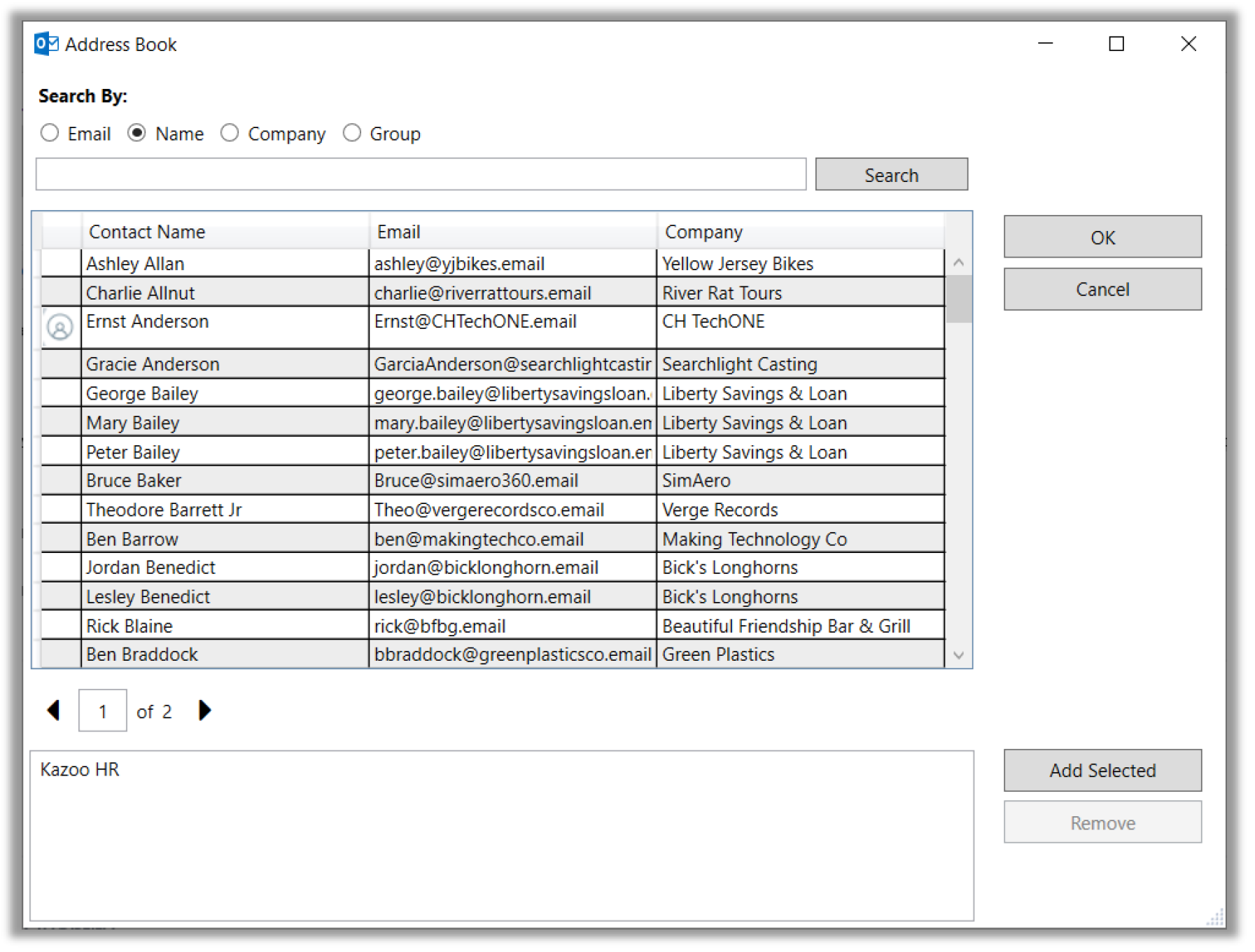1255x952 pixels.
Task: Select the Kazoo HR selected entry
Action: 80,769
